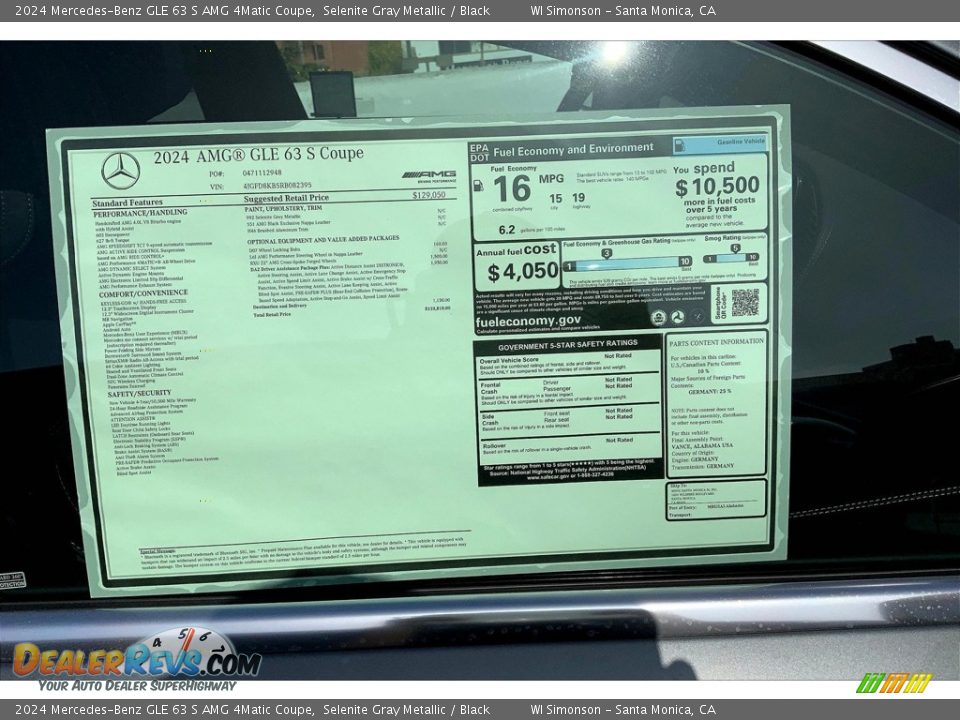The height and width of the screenshot is (720, 960).
Task: Click the Gasoline Vehicle fuel pump icon
Action: tap(678, 145)
